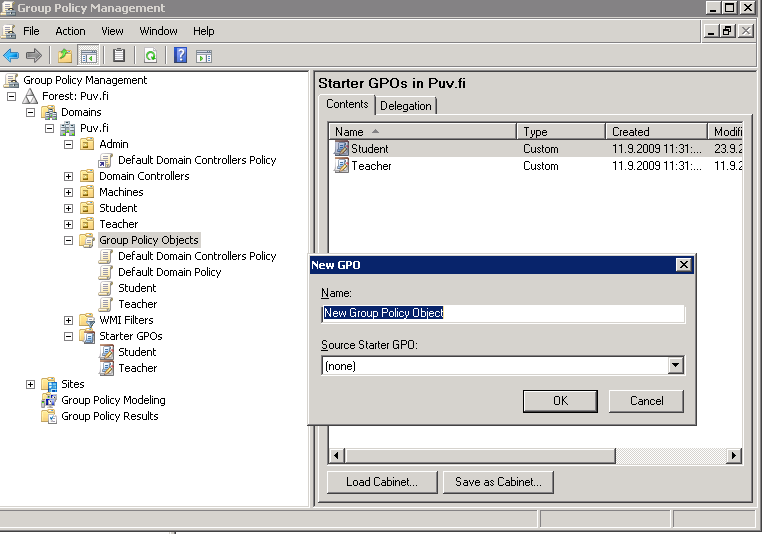Click the Forest: Puv.fi triangle icon
Viewport: 763px width, 534px height.
pyautogui.click(x=30, y=96)
